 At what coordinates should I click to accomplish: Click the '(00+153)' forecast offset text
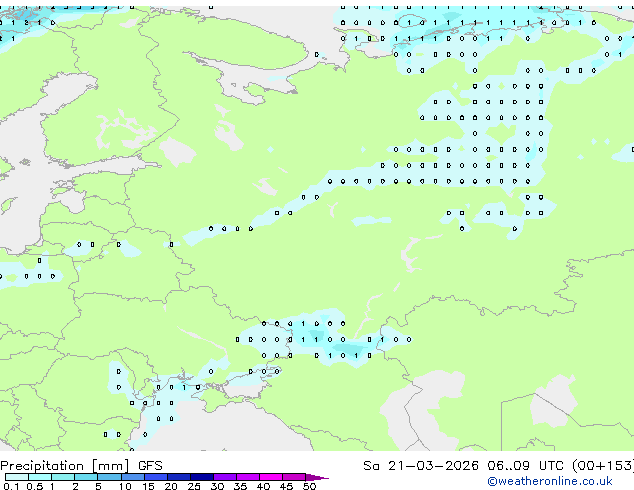click(x=603, y=466)
